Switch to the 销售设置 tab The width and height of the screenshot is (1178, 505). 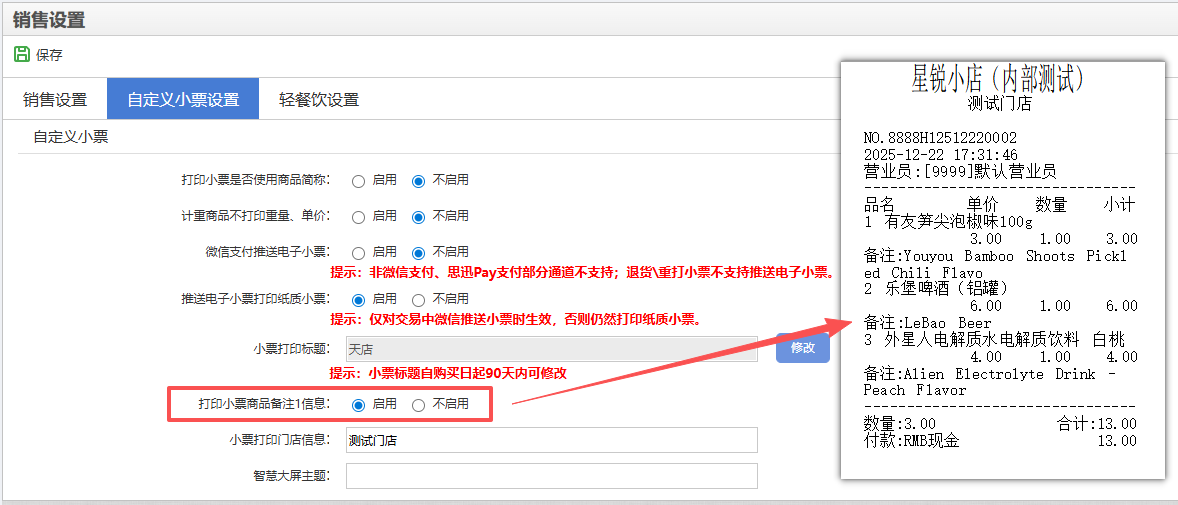(x=55, y=100)
